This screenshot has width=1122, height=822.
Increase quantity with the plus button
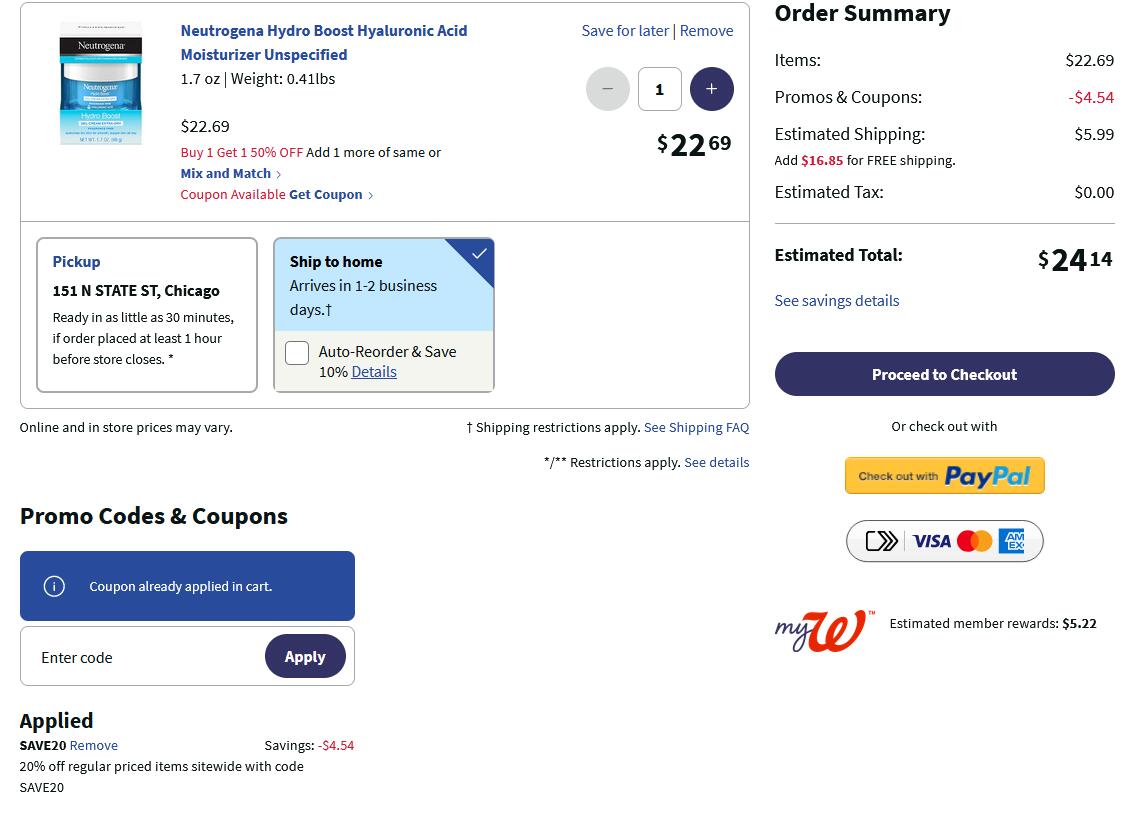pyautogui.click(x=711, y=89)
